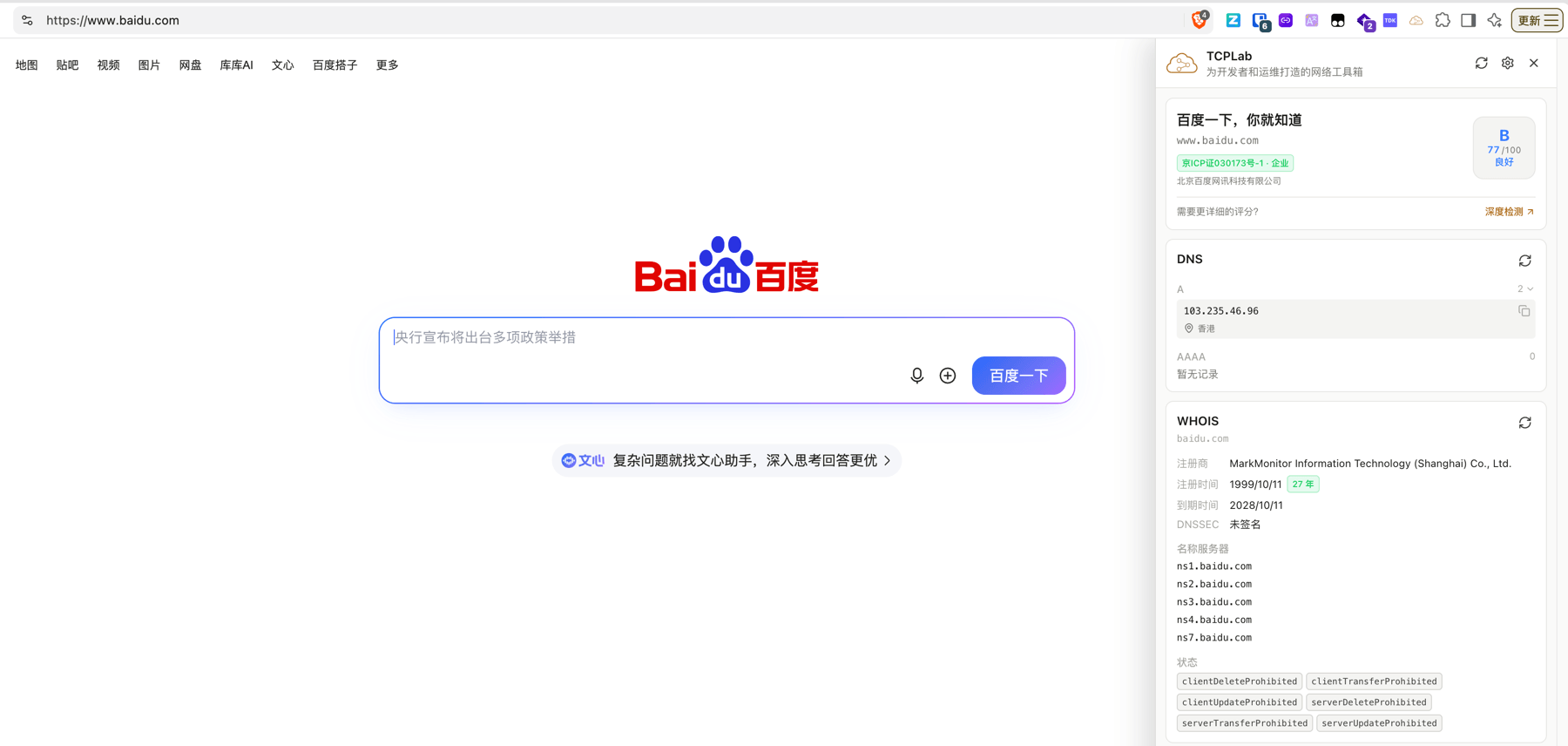Viewport: 1568px width, 746px height.
Task: Click the 更新 update menu button
Action: pos(1537,20)
